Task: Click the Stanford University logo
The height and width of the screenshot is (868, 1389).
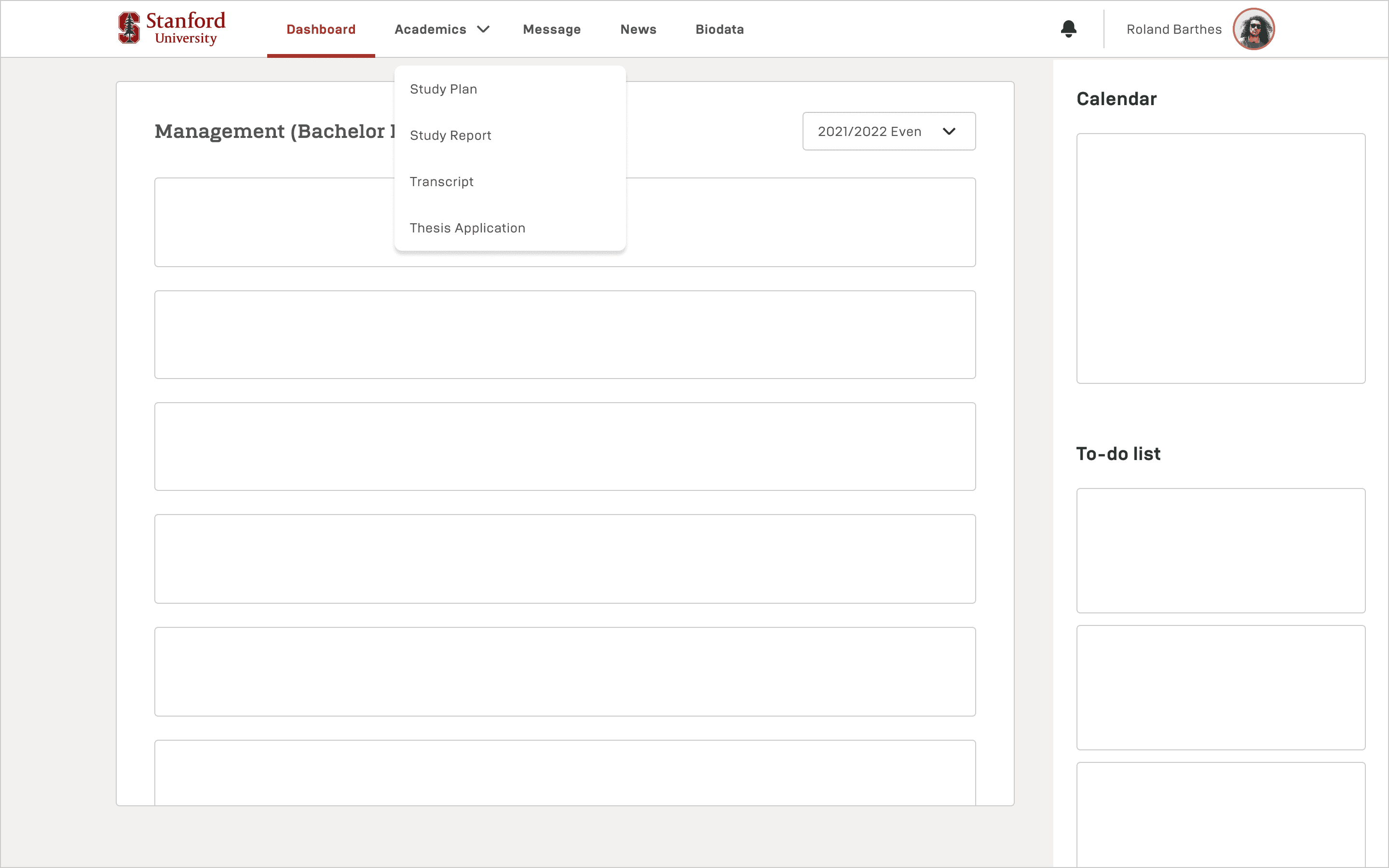Action: pyautogui.click(x=172, y=28)
